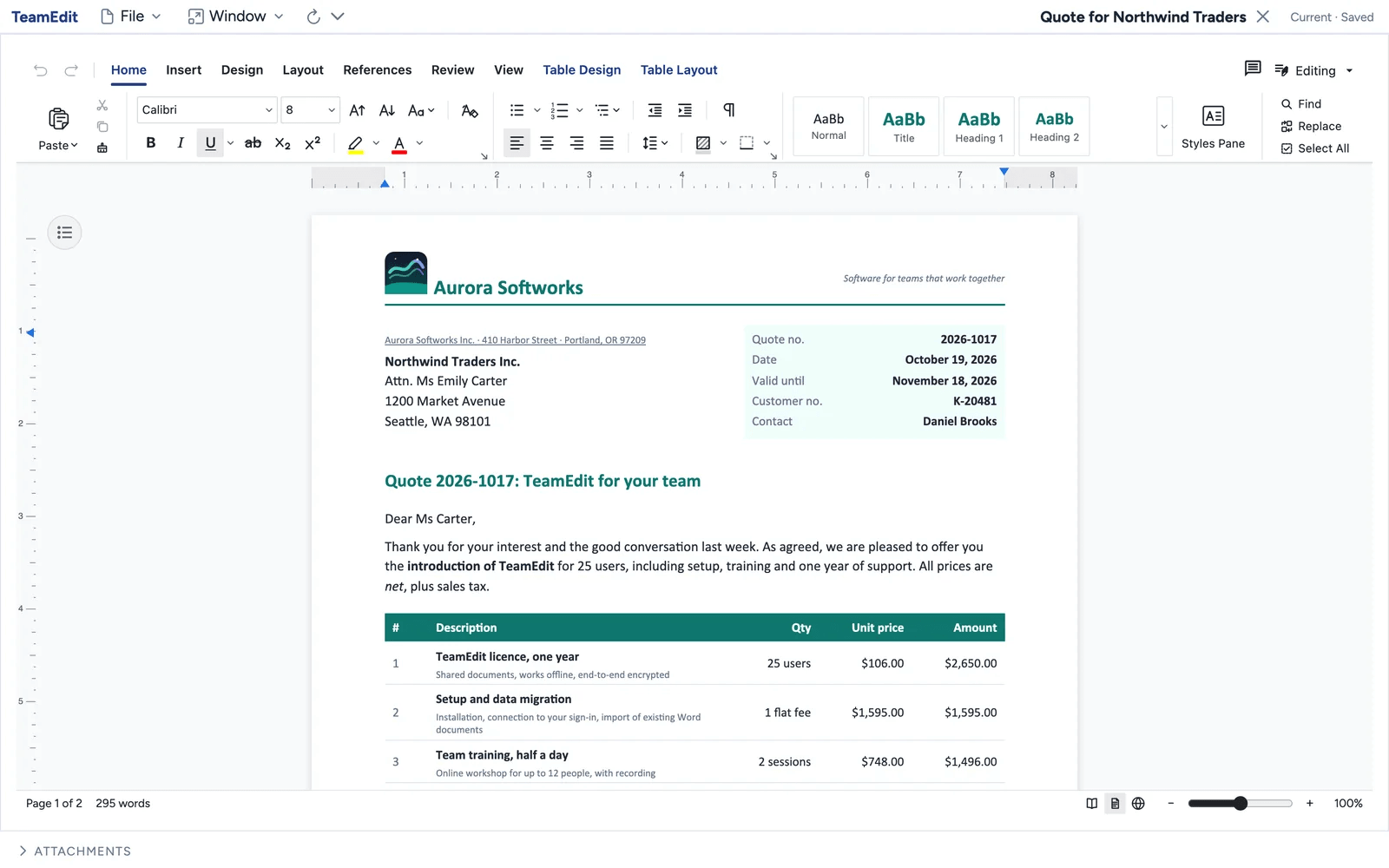Switch to web layout globe icon
The width and height of the screenshot is (1389, 868).
(x=1138, y=804)
